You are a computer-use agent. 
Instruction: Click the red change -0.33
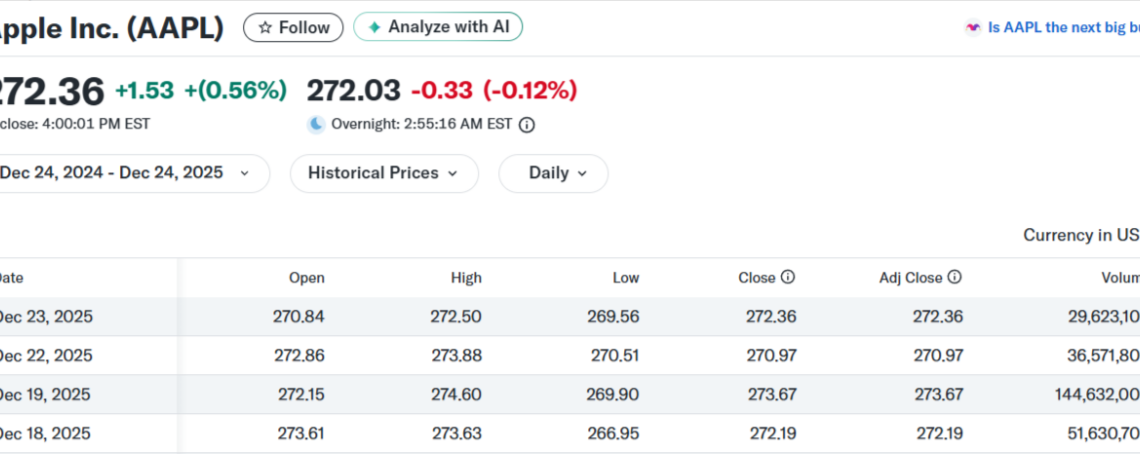tap(442, 90)
